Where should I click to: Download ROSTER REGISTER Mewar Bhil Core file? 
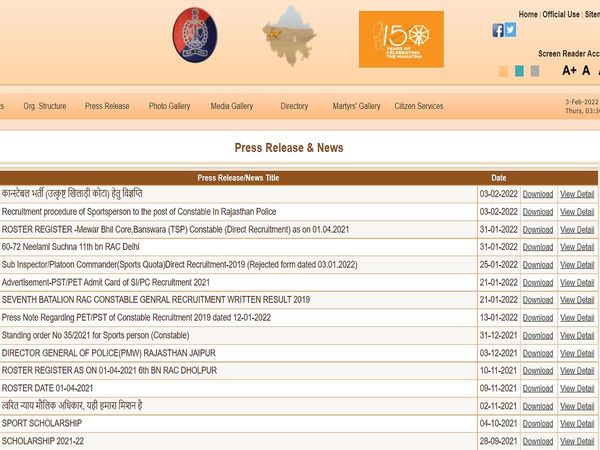coord(538,230)
